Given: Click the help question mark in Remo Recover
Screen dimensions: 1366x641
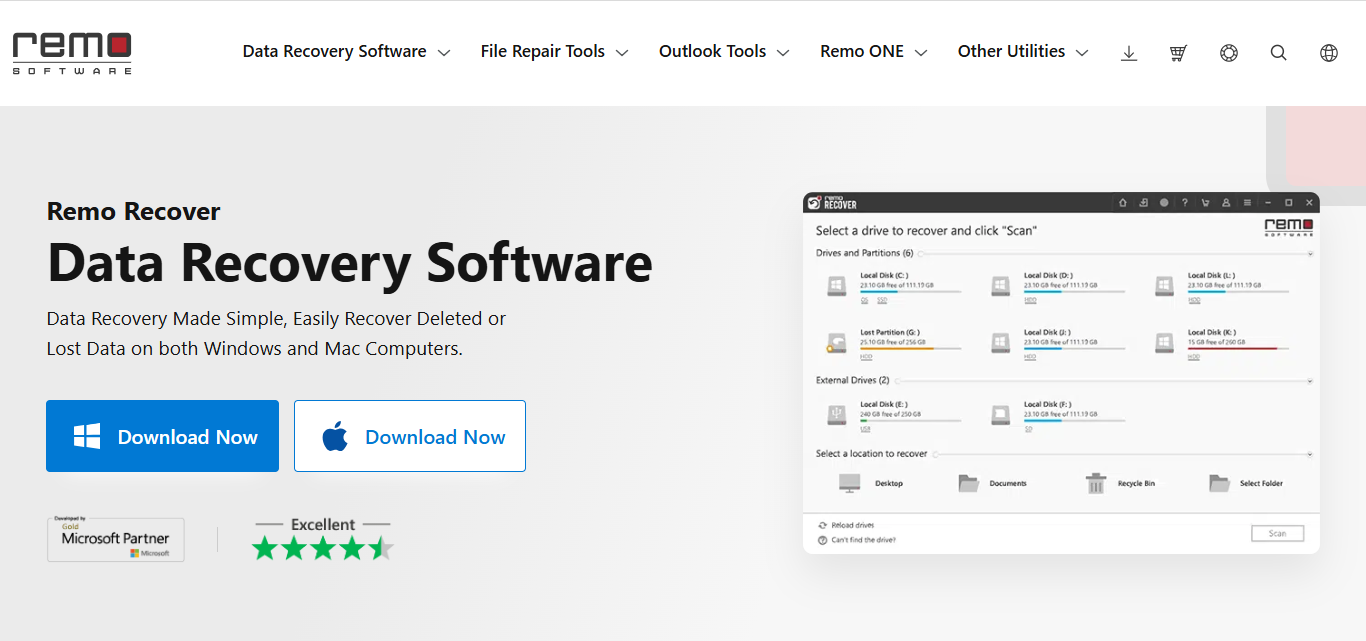Looking at the screenshot, I should coord(1185,203).
